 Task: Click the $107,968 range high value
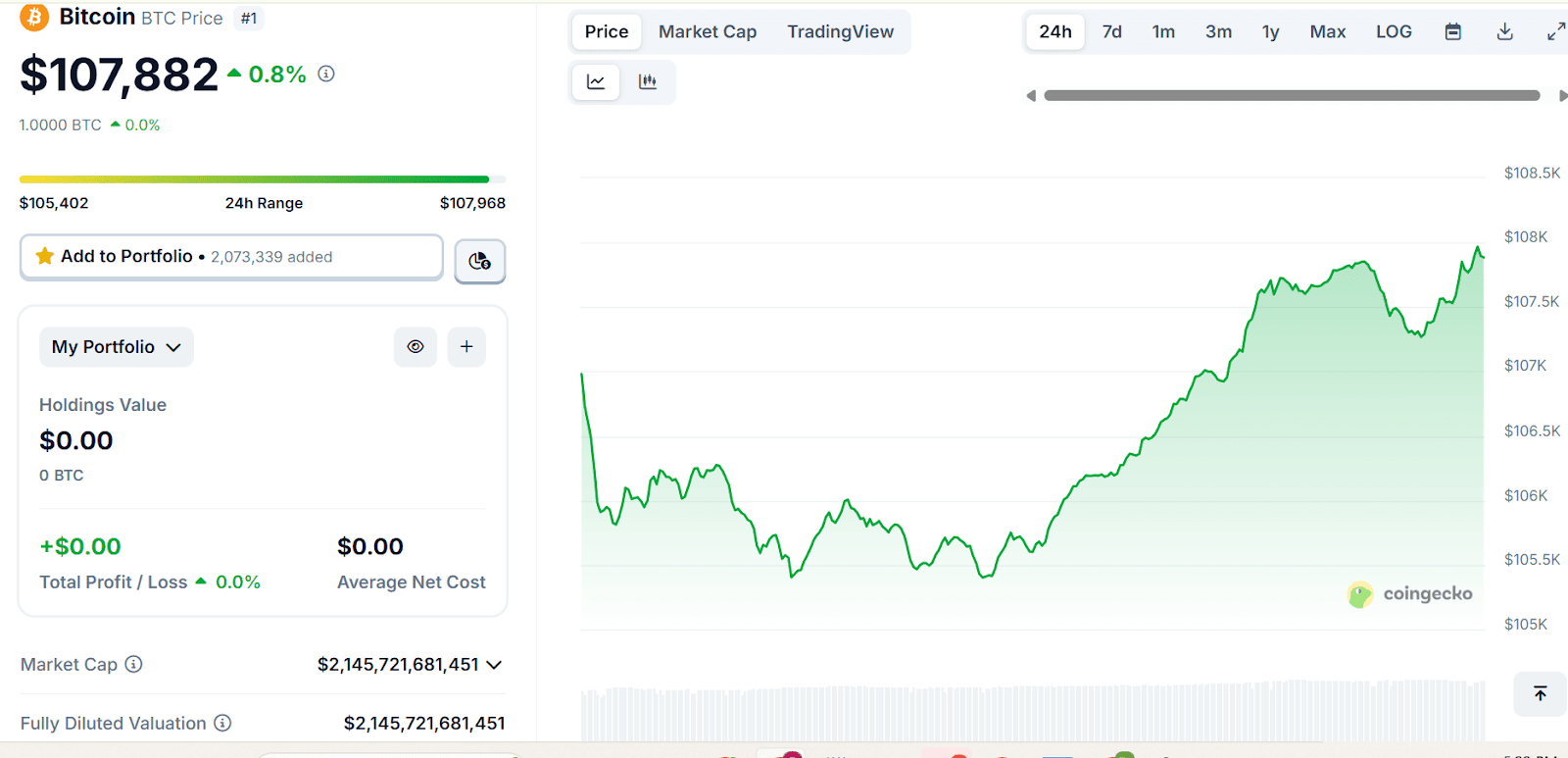coord(472,203)
